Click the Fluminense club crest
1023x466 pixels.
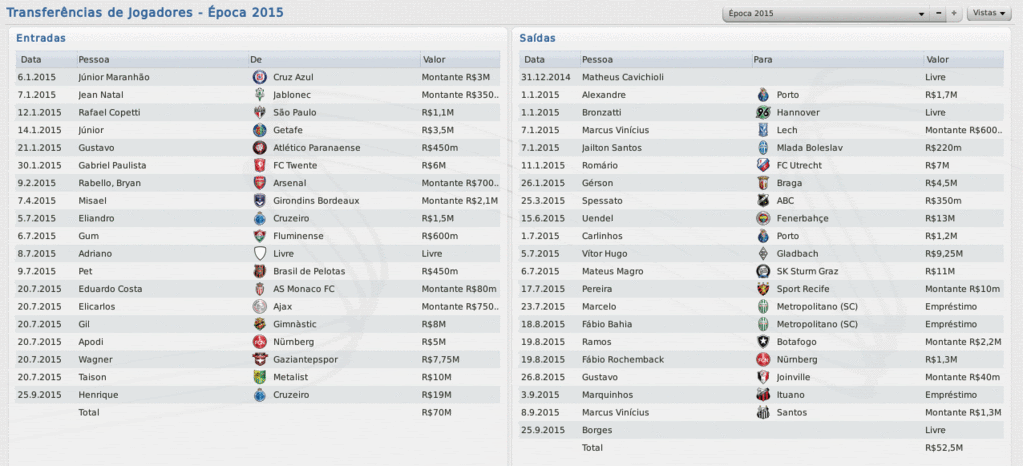260,236
